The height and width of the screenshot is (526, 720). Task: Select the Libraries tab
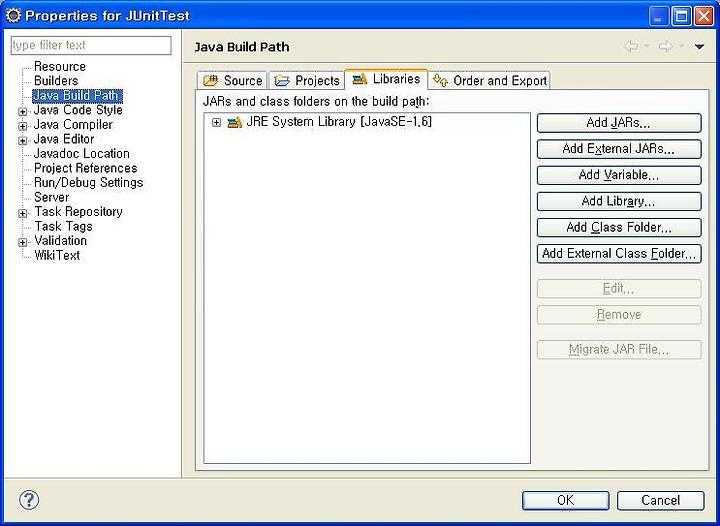pyautogui.click(x=386, y=79)
